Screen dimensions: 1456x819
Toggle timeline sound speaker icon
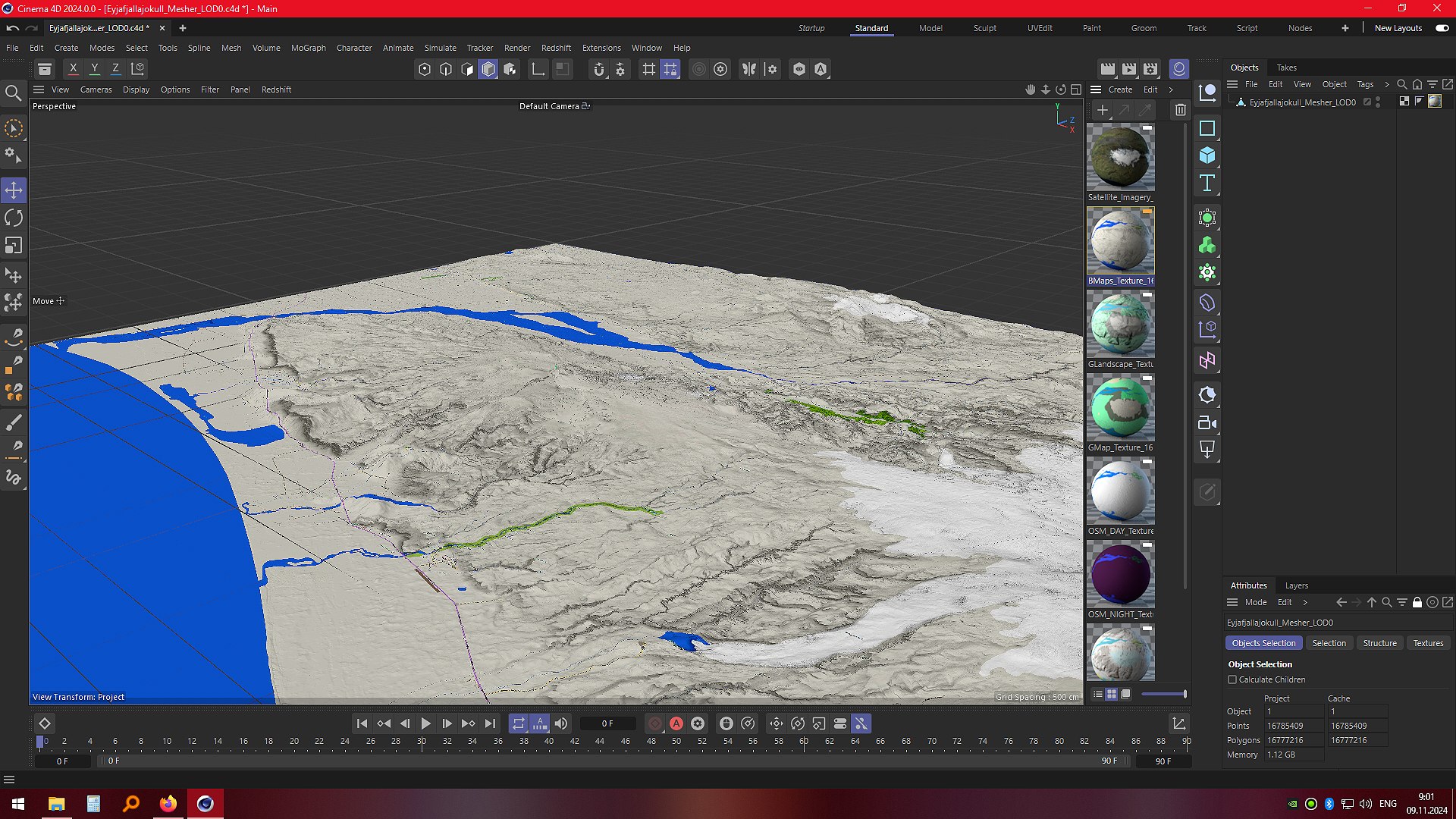[x=561, y=723]
